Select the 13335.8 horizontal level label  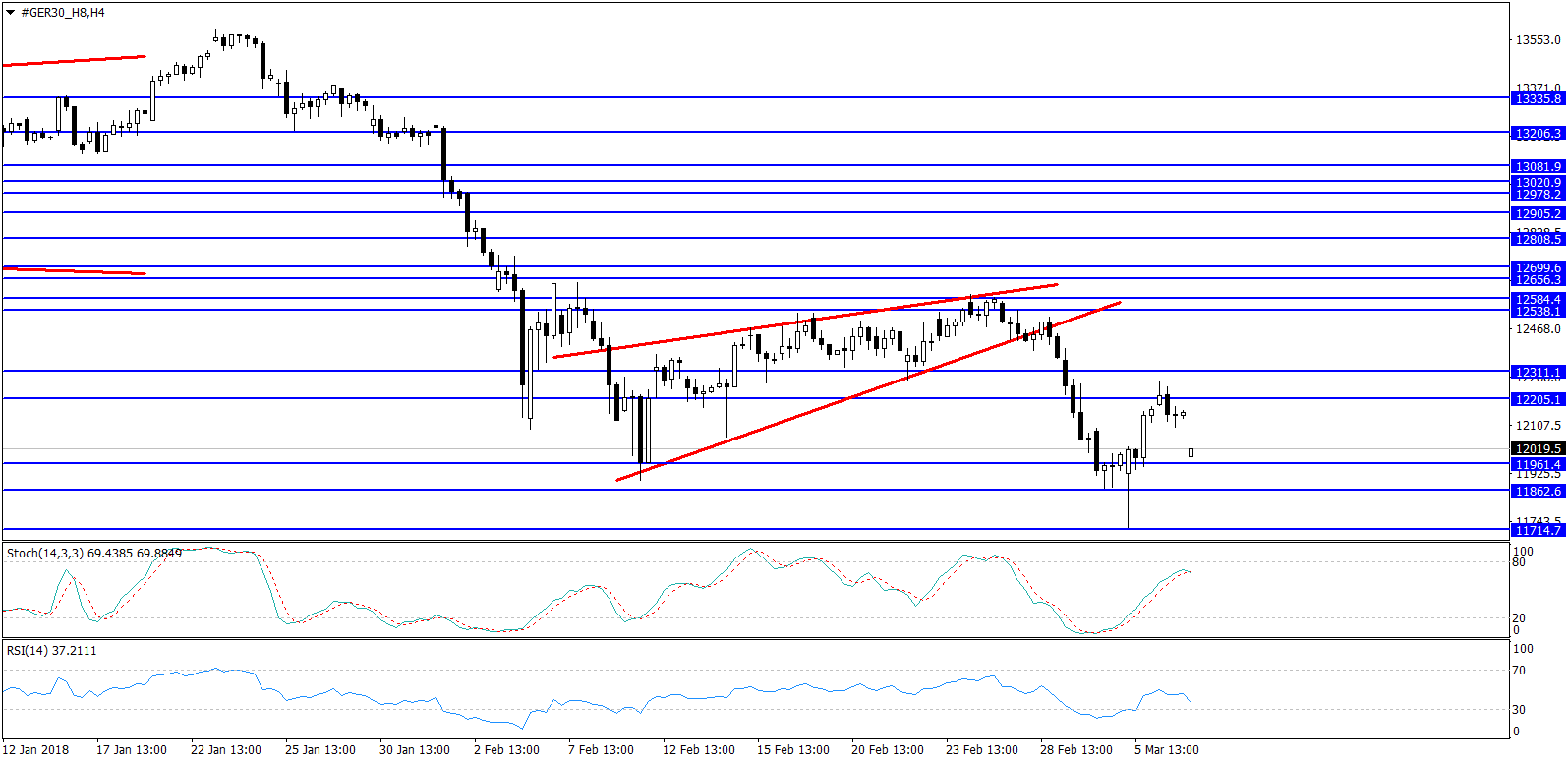(x=1538, y=98)
